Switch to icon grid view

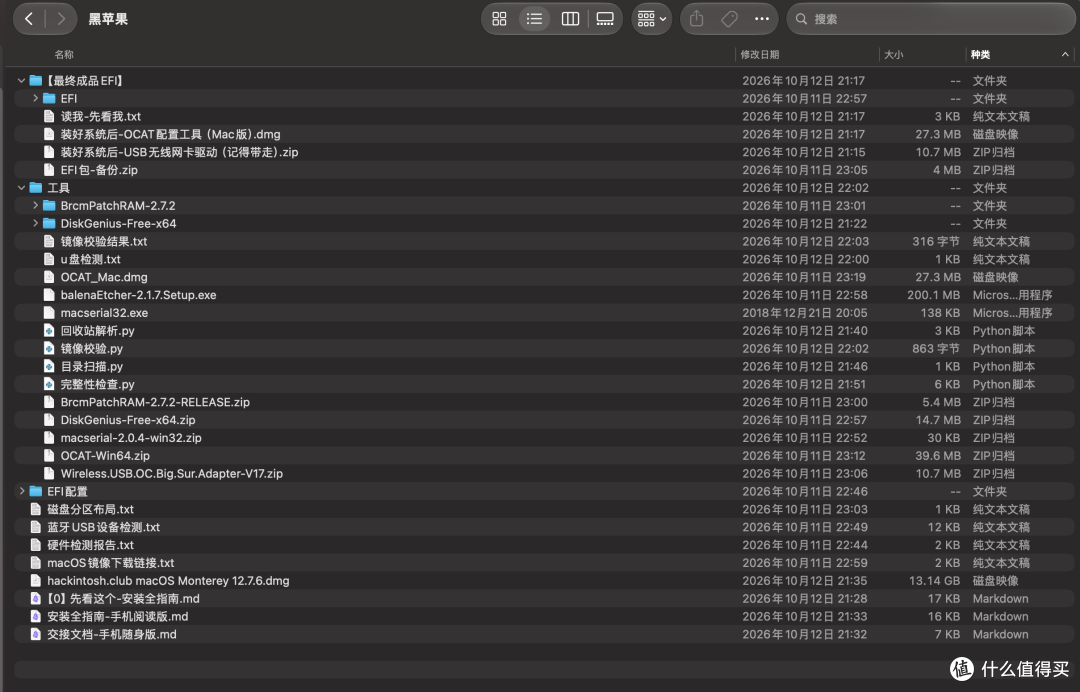[499, 19]
